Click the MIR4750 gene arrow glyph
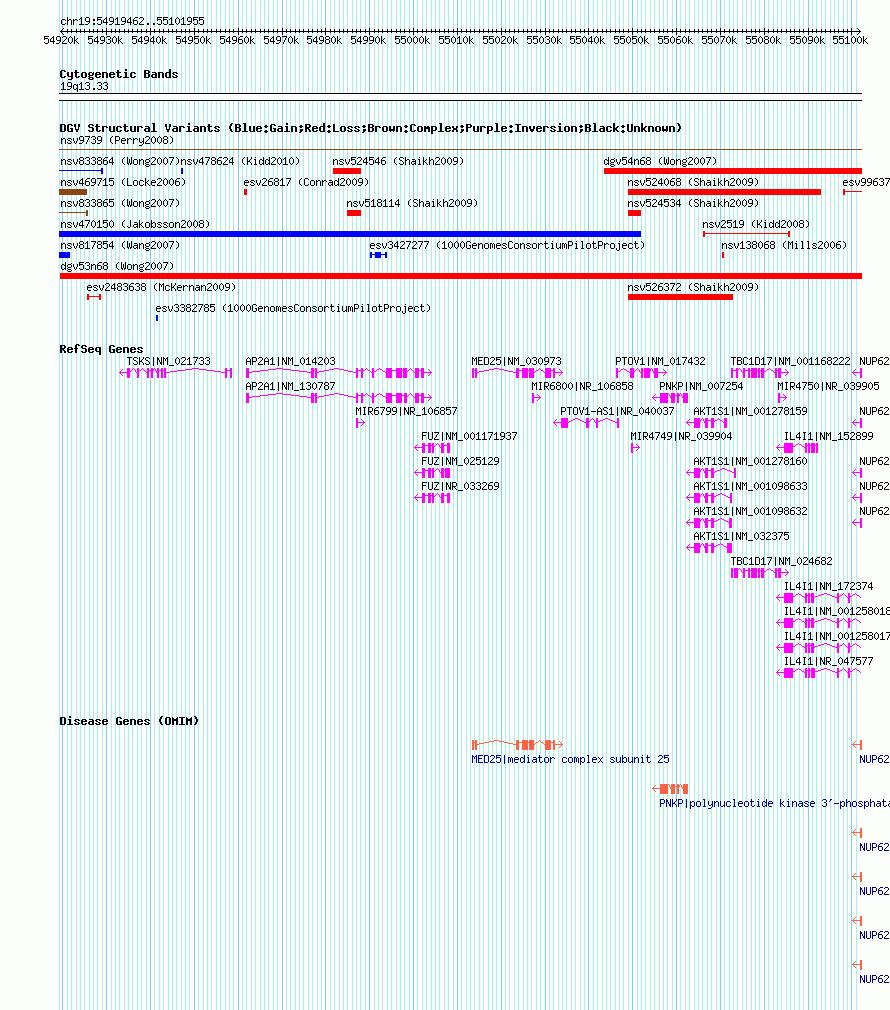The image size is (890, 1010). [x=782, y=398]
